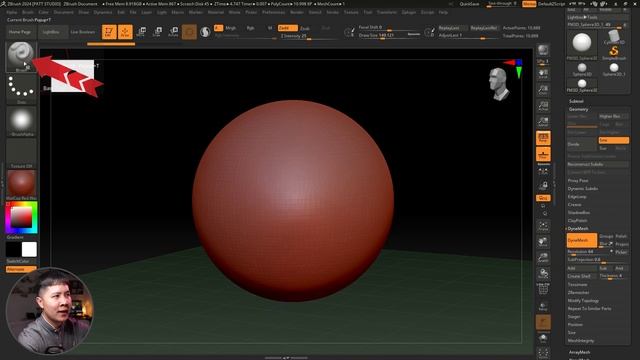Open the BrushAlpha selector

click(x=21, y=121)
